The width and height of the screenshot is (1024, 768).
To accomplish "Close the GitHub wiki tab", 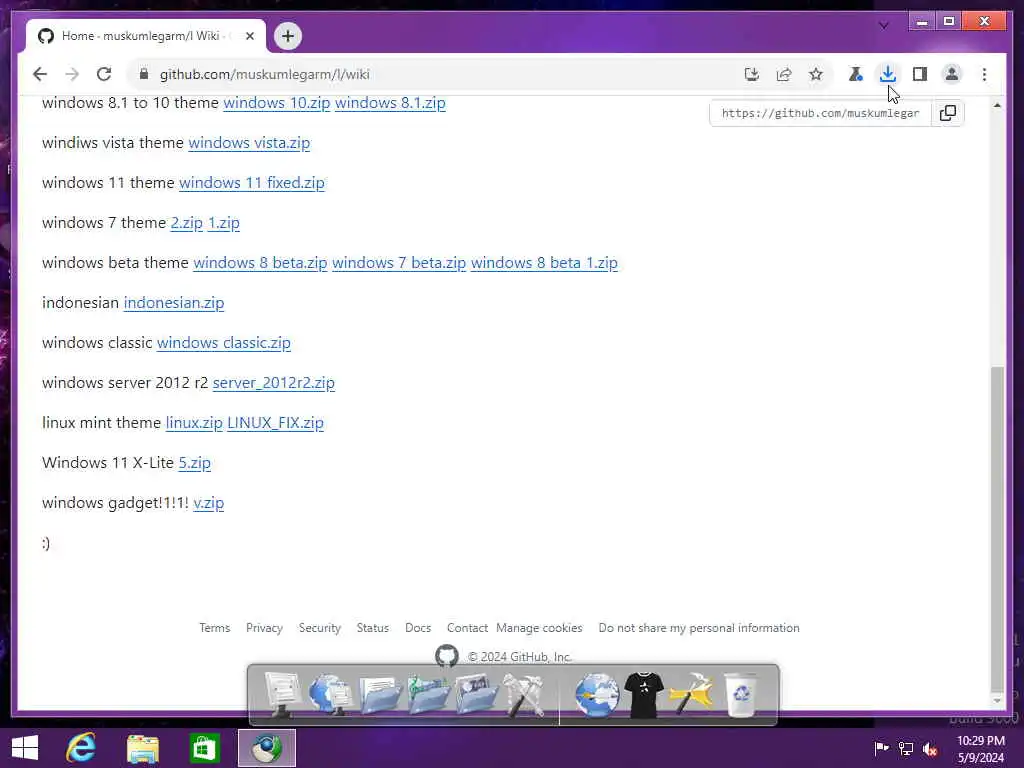I will (249, 36).
